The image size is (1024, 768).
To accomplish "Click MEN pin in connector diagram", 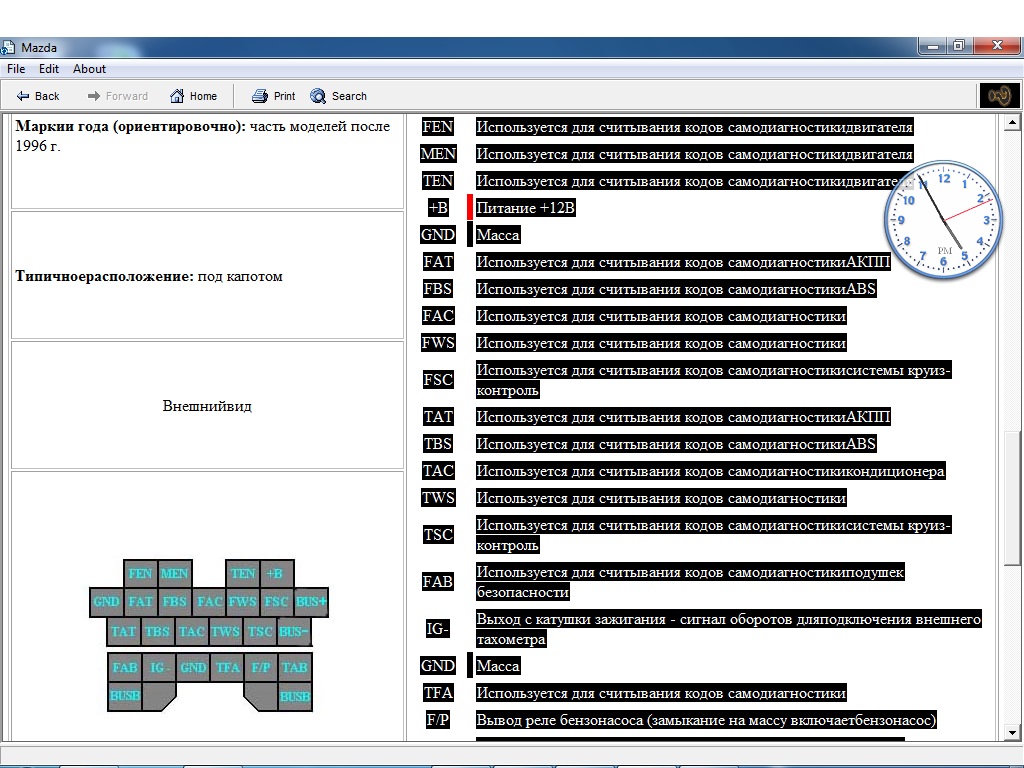I will point(175,573).
